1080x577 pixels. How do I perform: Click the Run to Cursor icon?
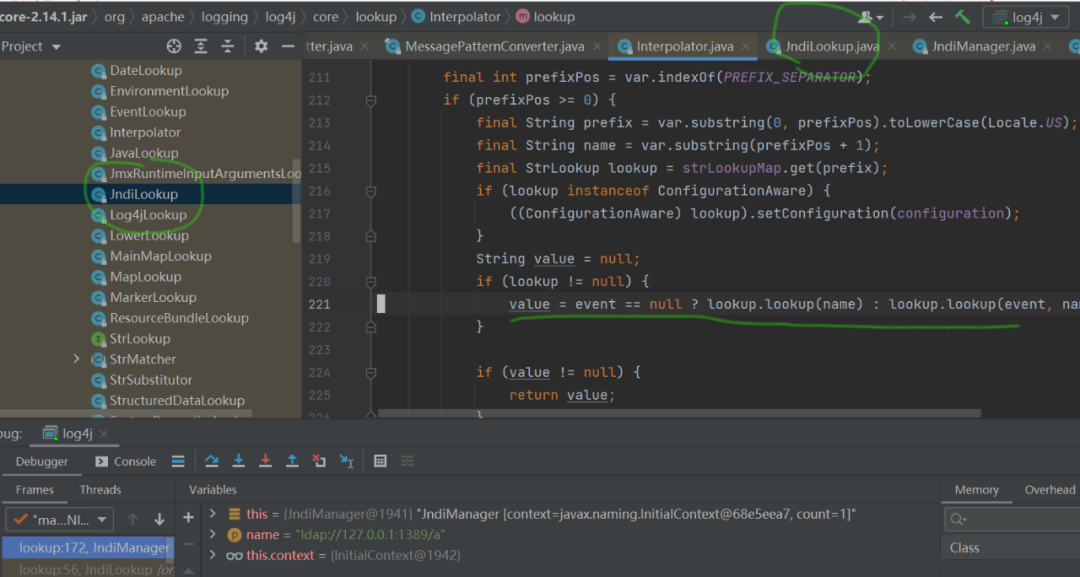346,461
